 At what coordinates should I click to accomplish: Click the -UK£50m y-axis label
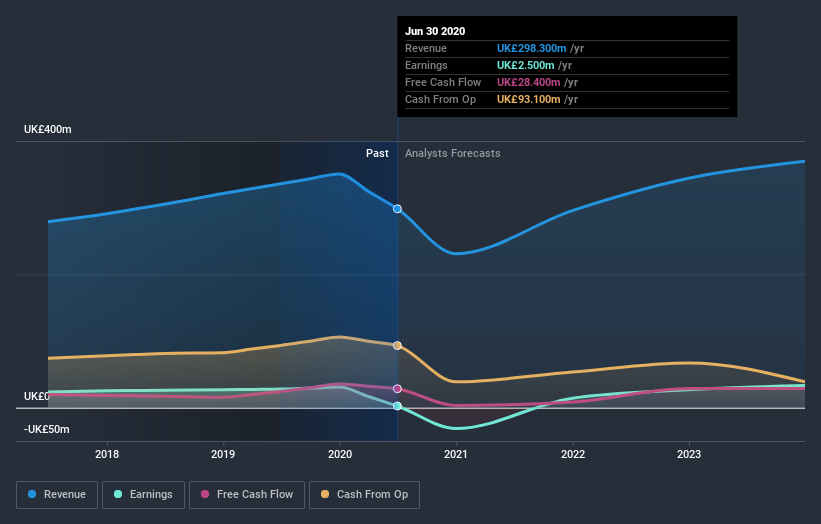(47, 429)
